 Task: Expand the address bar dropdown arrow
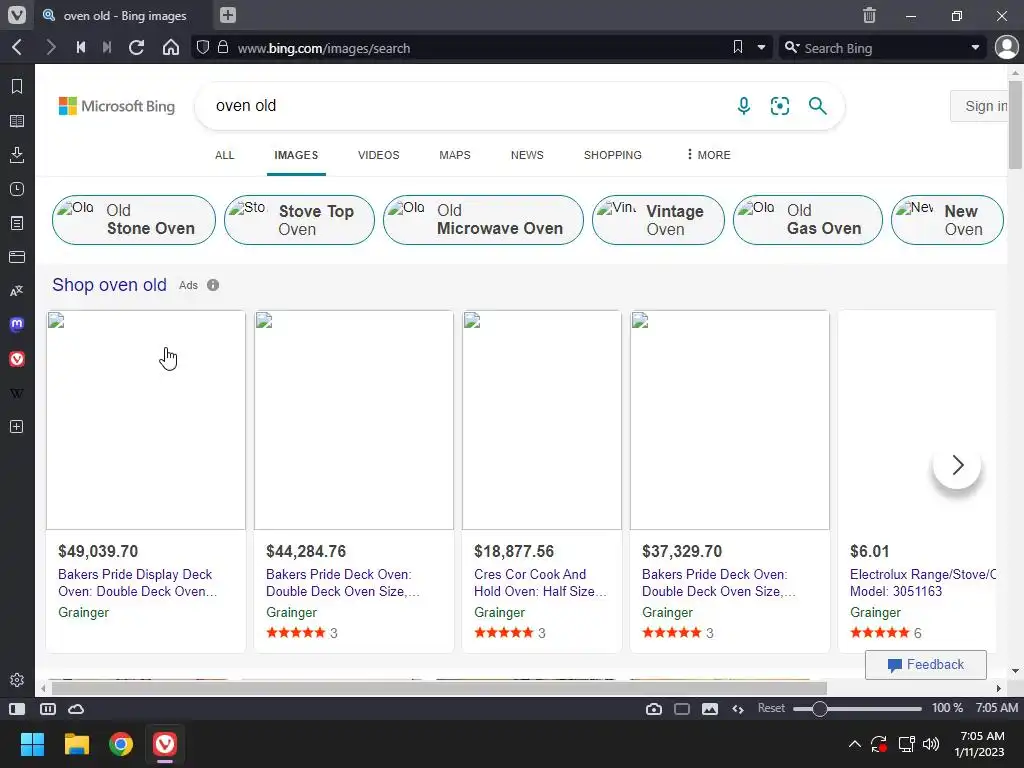coord(761,48)
